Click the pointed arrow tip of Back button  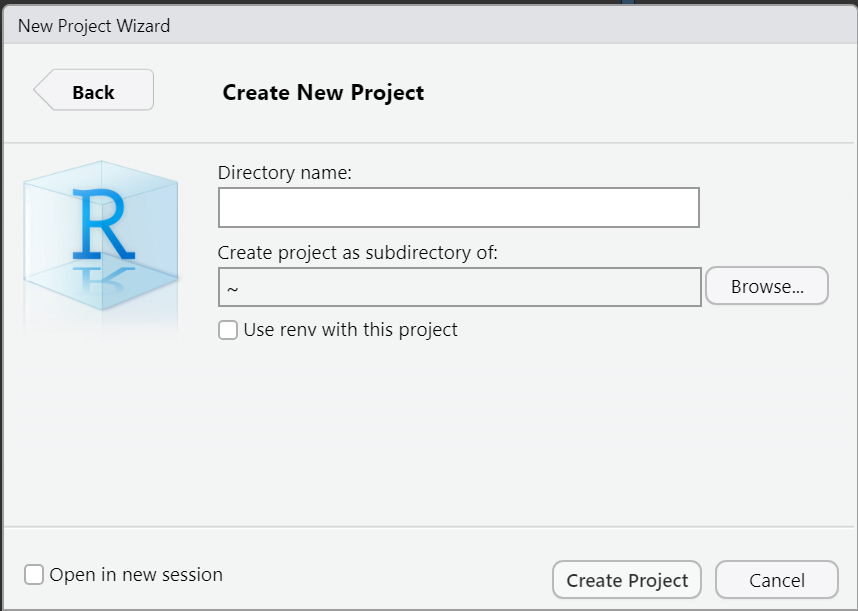point(42,90)
